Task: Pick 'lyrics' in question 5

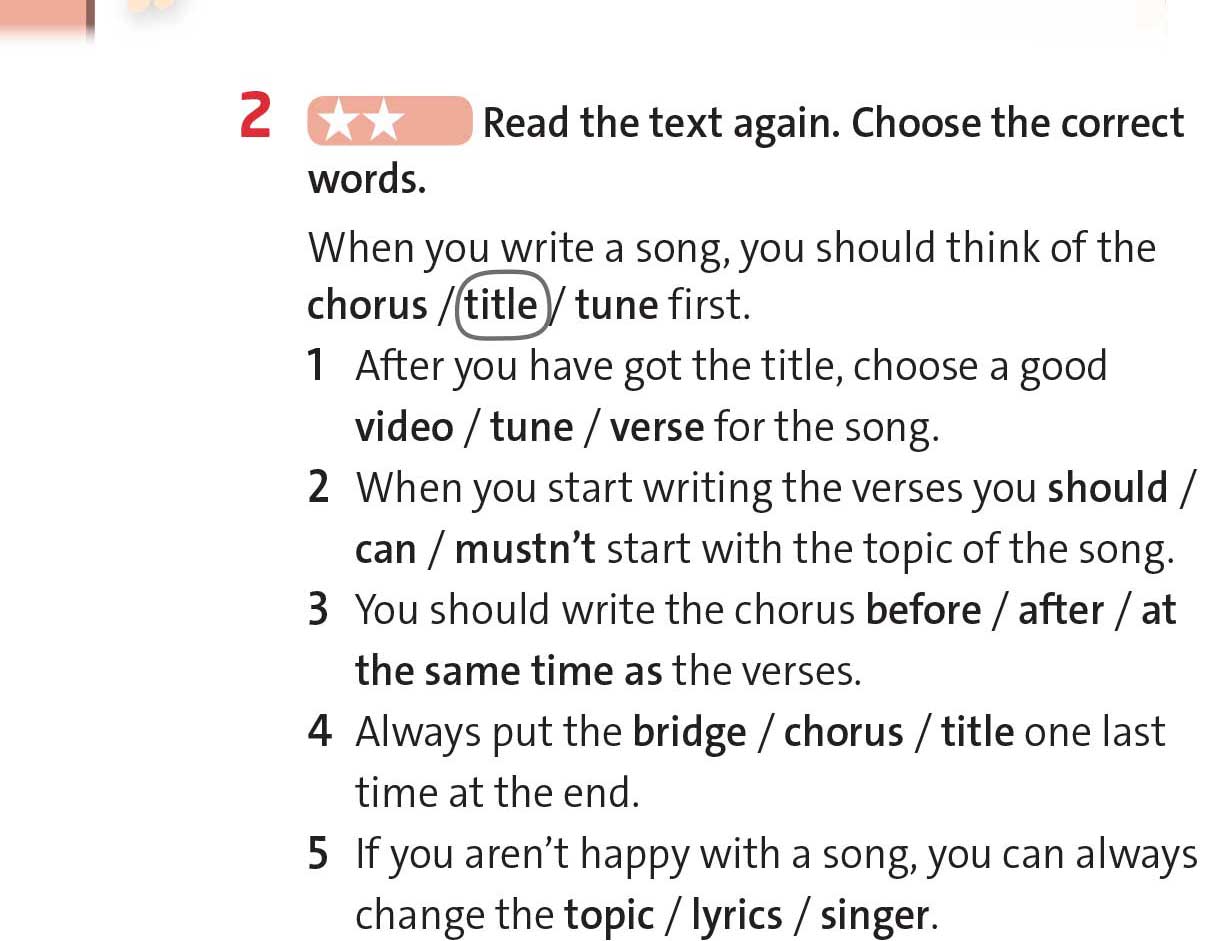Action: point(736,916)
